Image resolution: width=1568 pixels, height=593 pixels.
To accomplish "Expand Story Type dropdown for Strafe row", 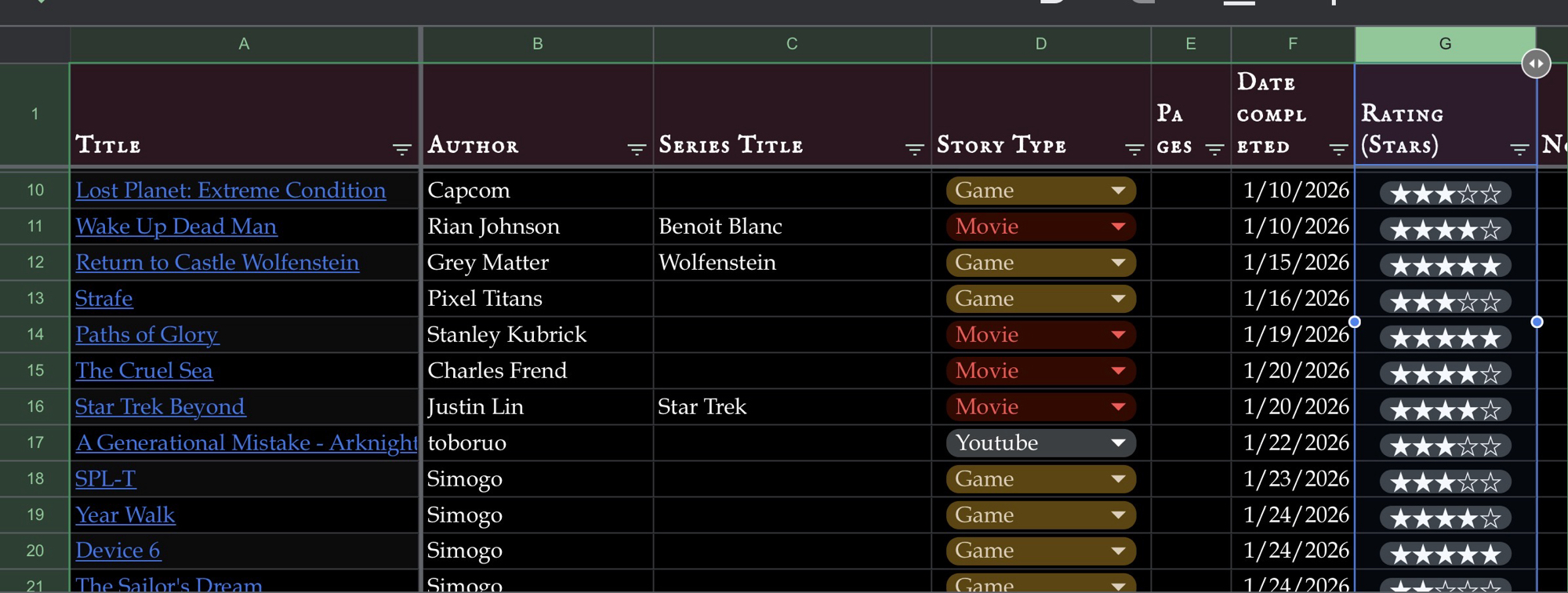I will pyautogui.click(x=1119, y=299).
